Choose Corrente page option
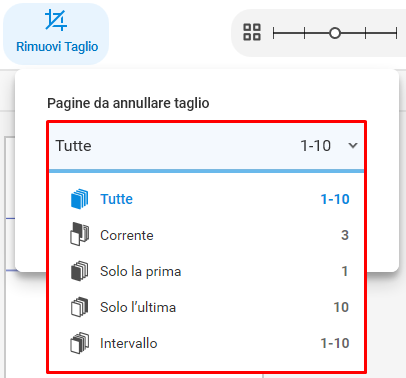Image resolution: width=406 pixels, height=378 pixels. [x=207, y=235]
